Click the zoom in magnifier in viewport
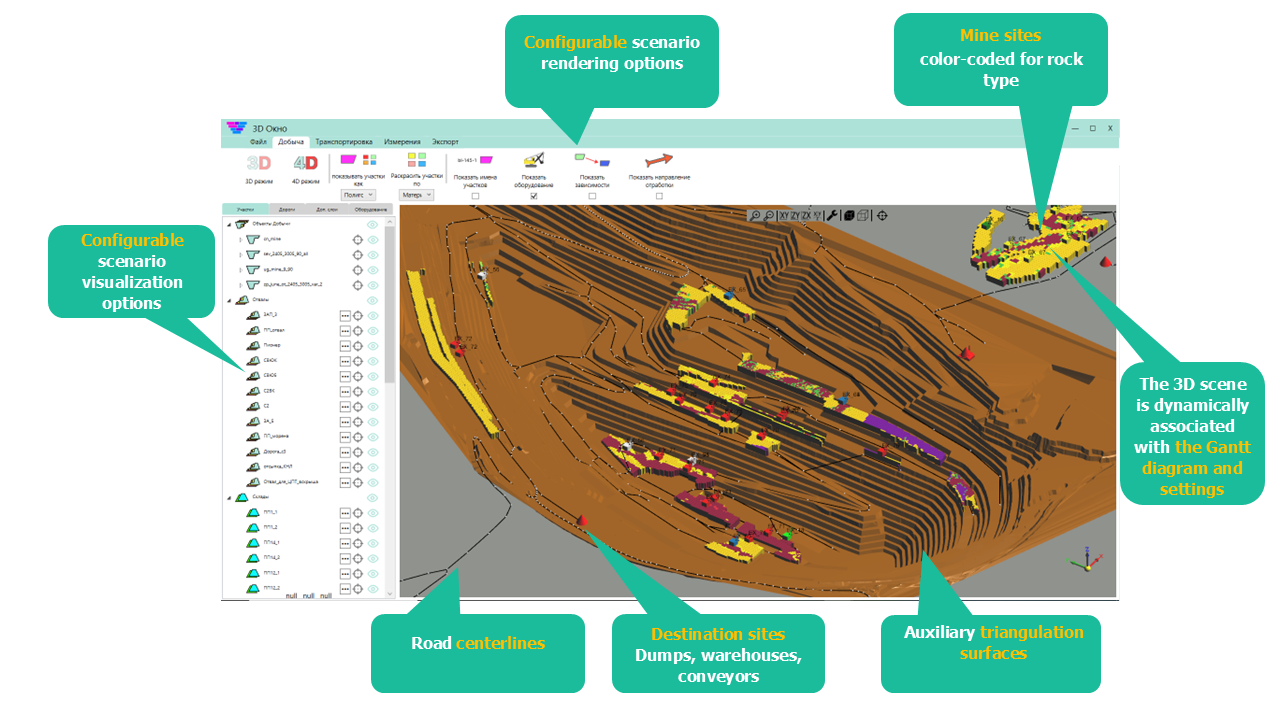The image size is (1280, 720). click(x=755, y=215)
